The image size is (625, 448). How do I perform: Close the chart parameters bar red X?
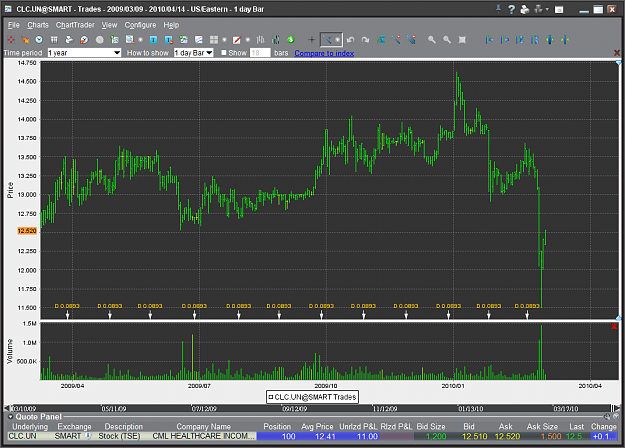pos(617,53)
